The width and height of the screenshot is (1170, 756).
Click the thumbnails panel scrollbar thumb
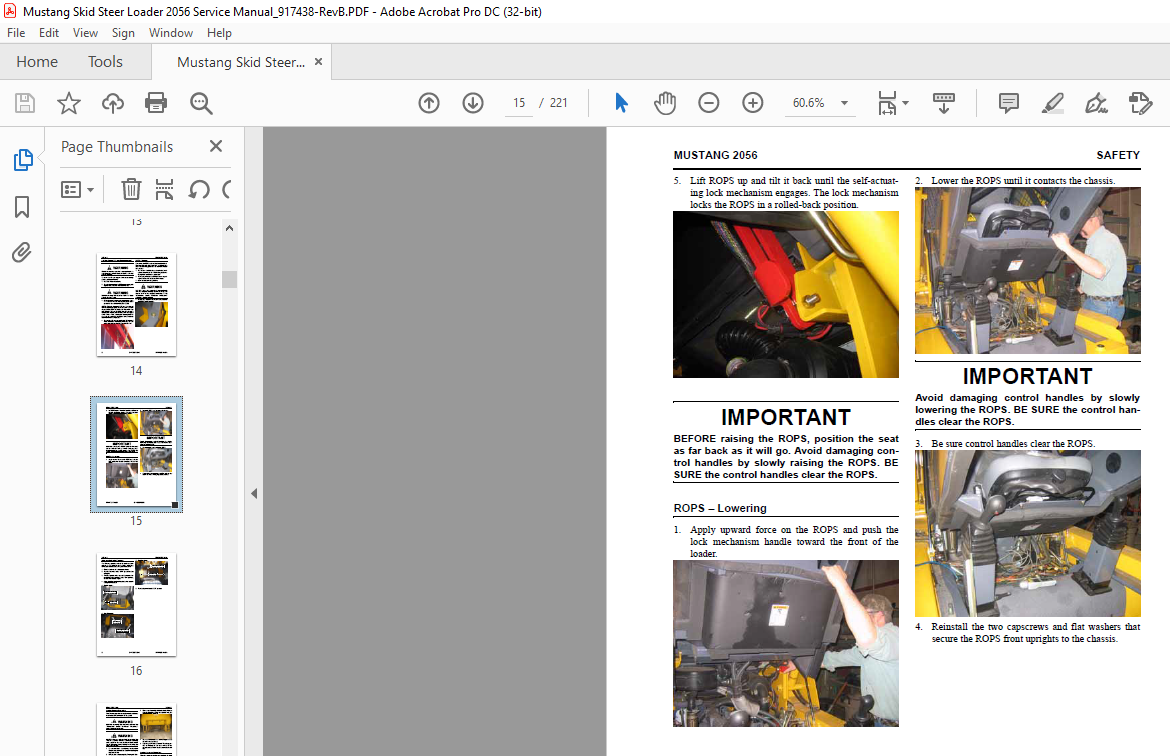point(229,279)
